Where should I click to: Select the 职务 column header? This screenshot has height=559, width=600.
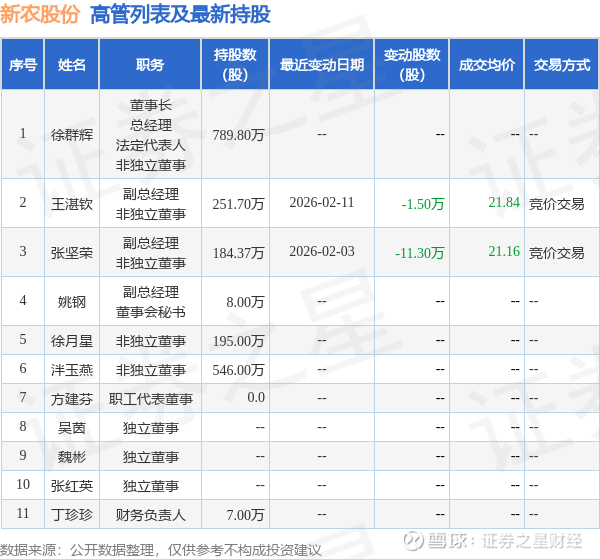(150, 64)
